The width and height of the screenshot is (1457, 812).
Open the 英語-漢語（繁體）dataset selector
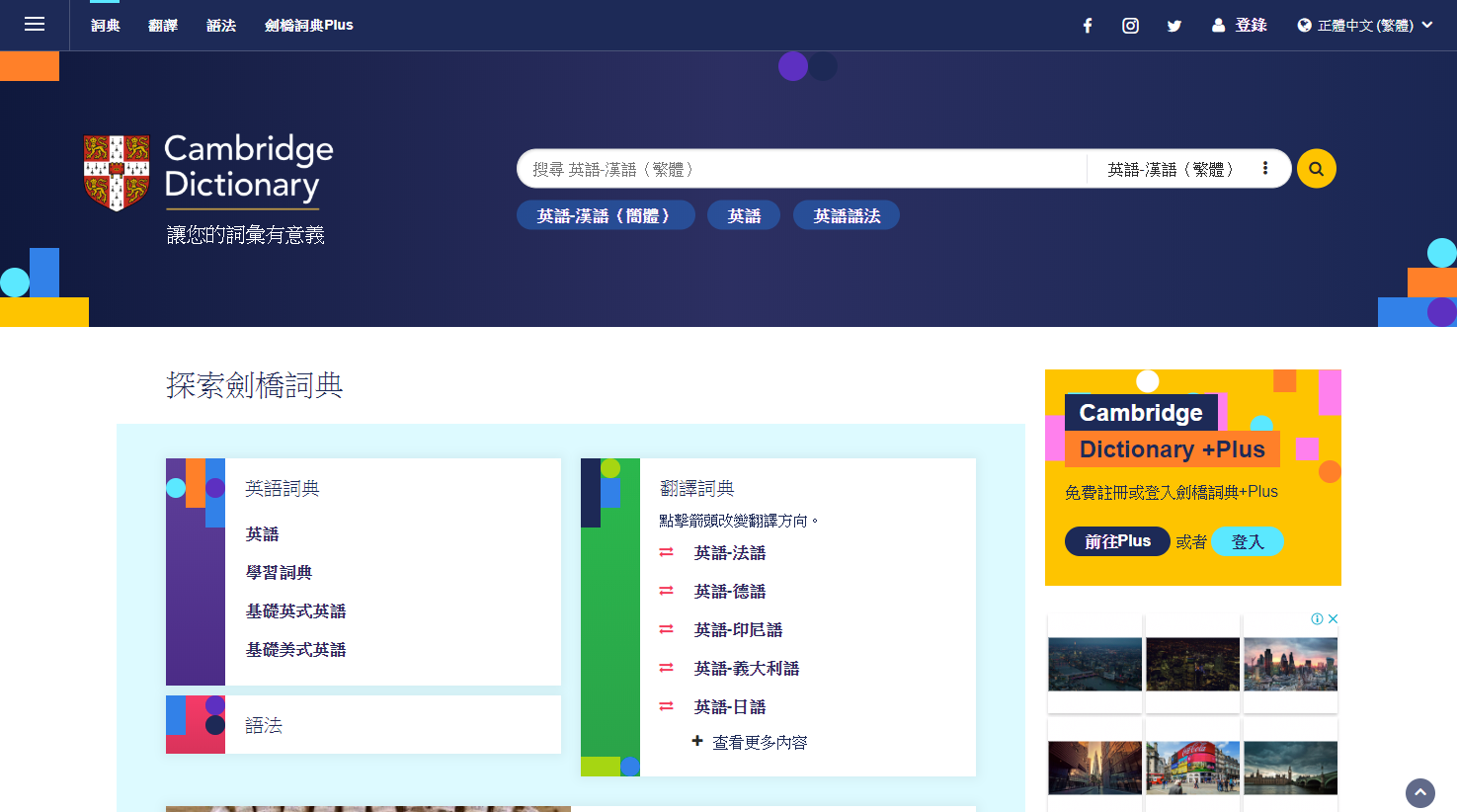[1188, 169]
